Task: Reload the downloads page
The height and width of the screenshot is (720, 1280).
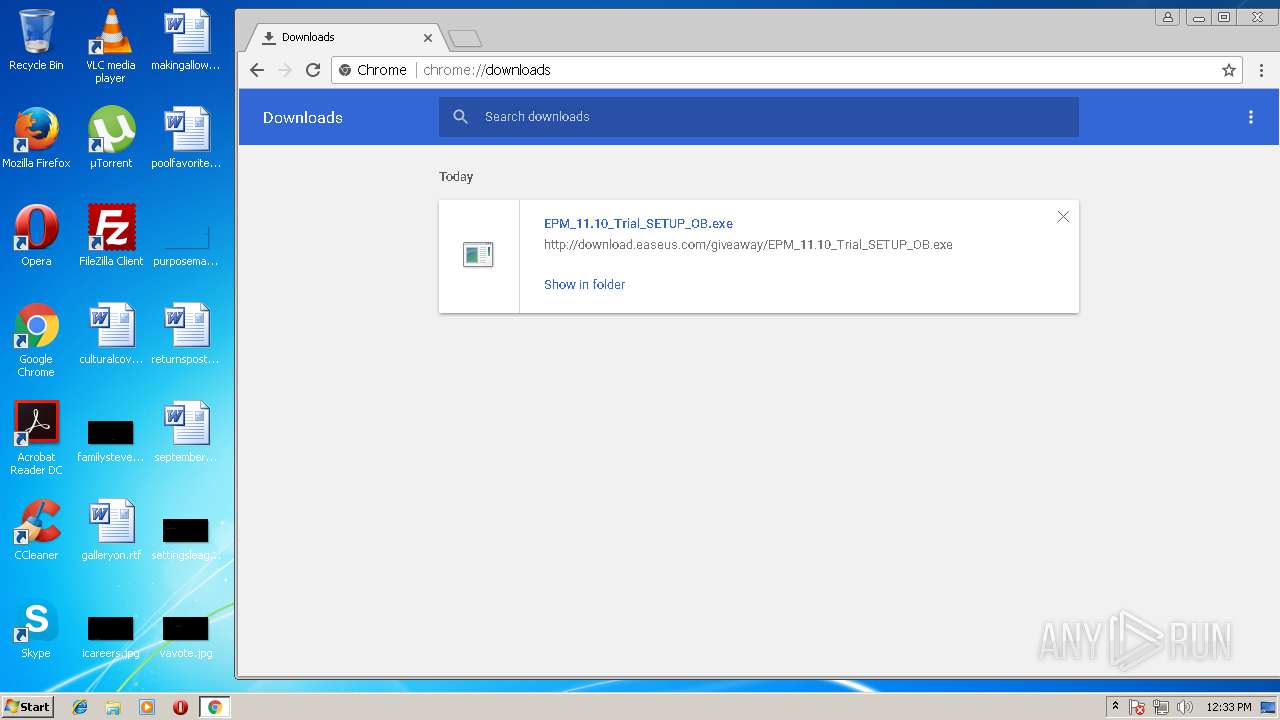Action: (x=313, y=70)
